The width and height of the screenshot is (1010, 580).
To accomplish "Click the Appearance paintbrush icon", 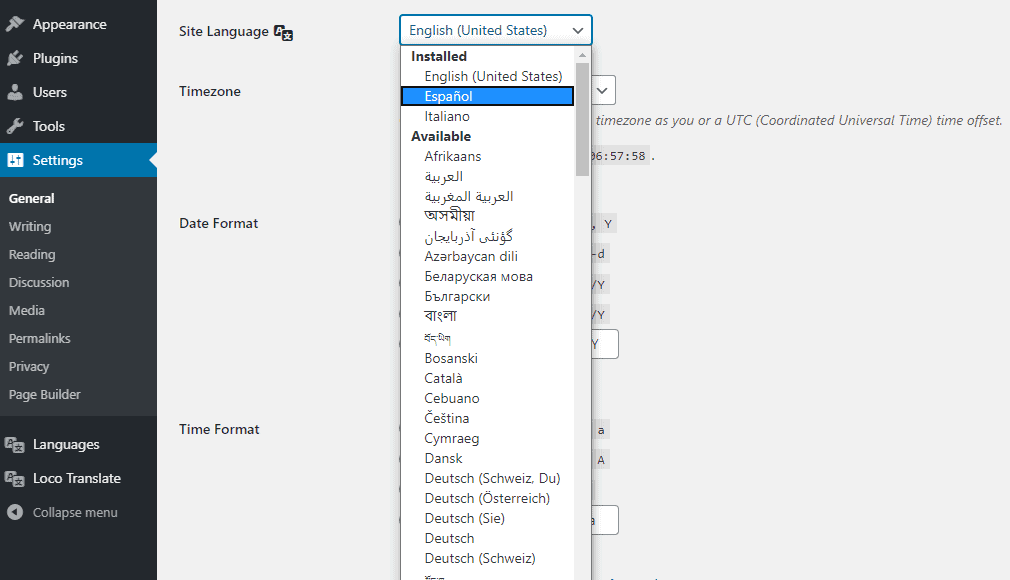I will 15,24.
